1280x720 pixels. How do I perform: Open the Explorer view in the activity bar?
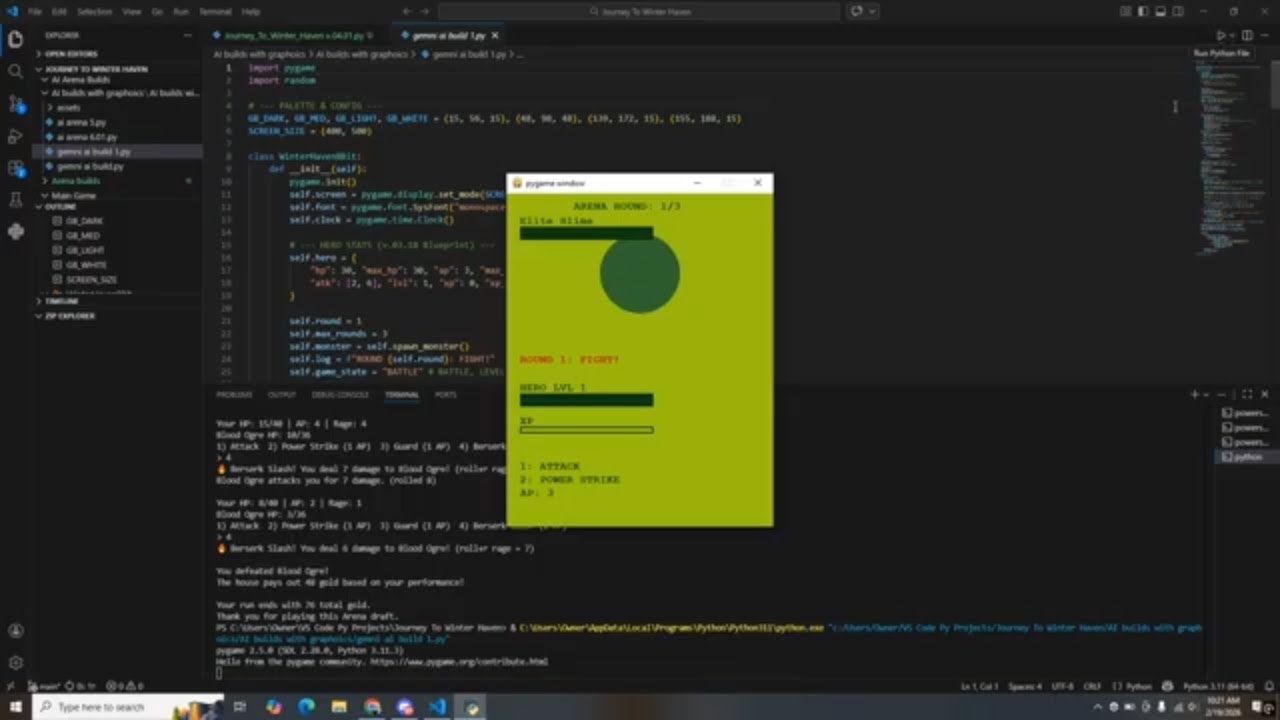(15, 40)
